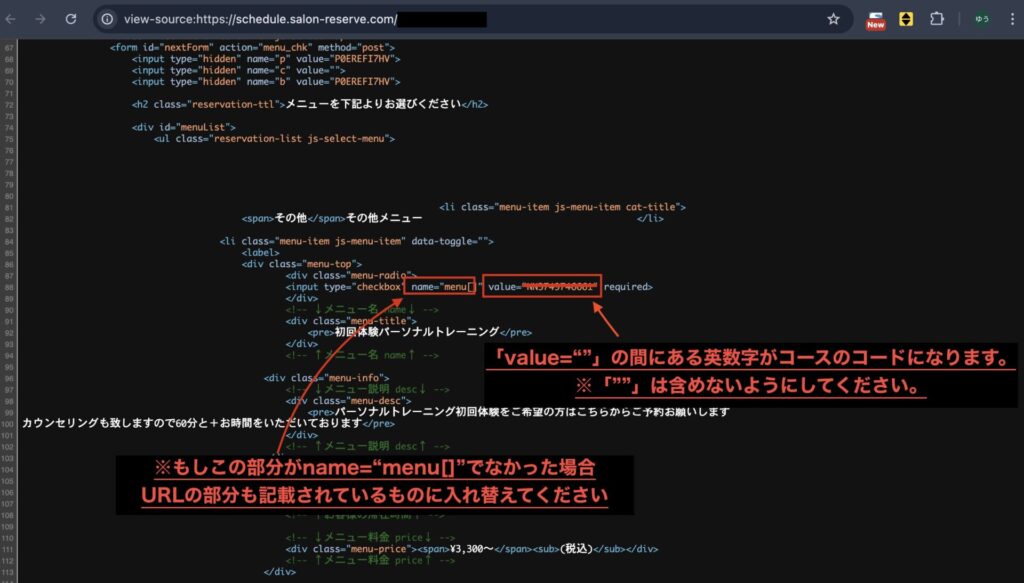Click the browser forward arrow

click(x=41, y=19)
